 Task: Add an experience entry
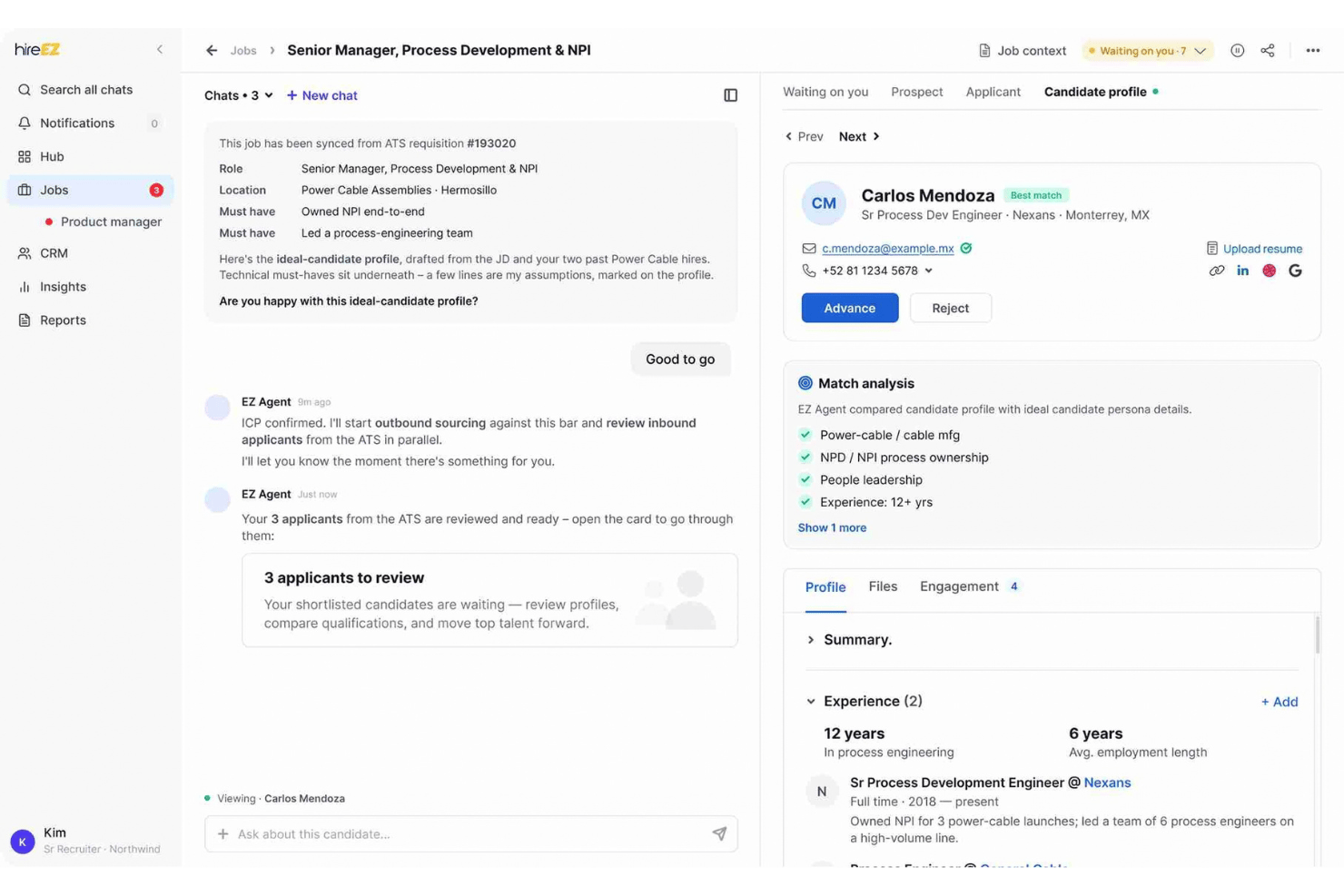tap(1279, 702)
